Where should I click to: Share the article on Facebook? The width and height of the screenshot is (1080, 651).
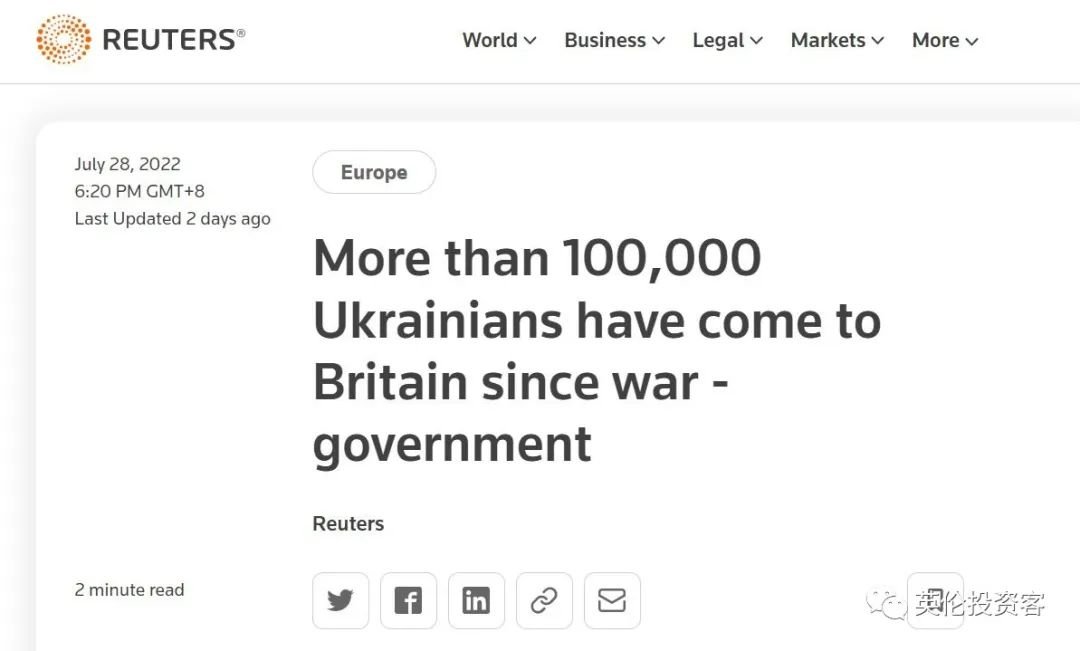coord(408,600)
